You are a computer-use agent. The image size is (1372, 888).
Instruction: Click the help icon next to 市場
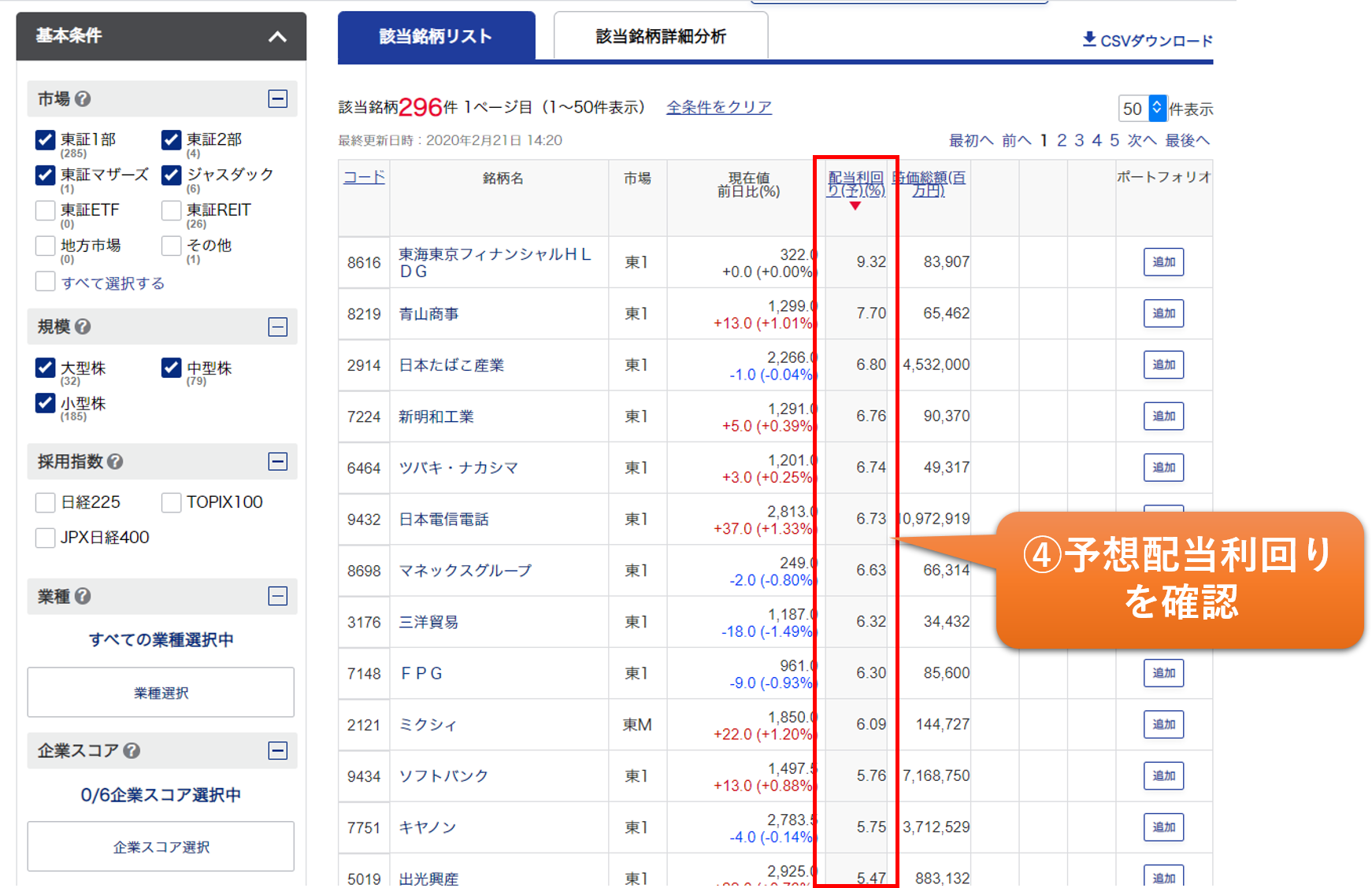tap(83, 99)
